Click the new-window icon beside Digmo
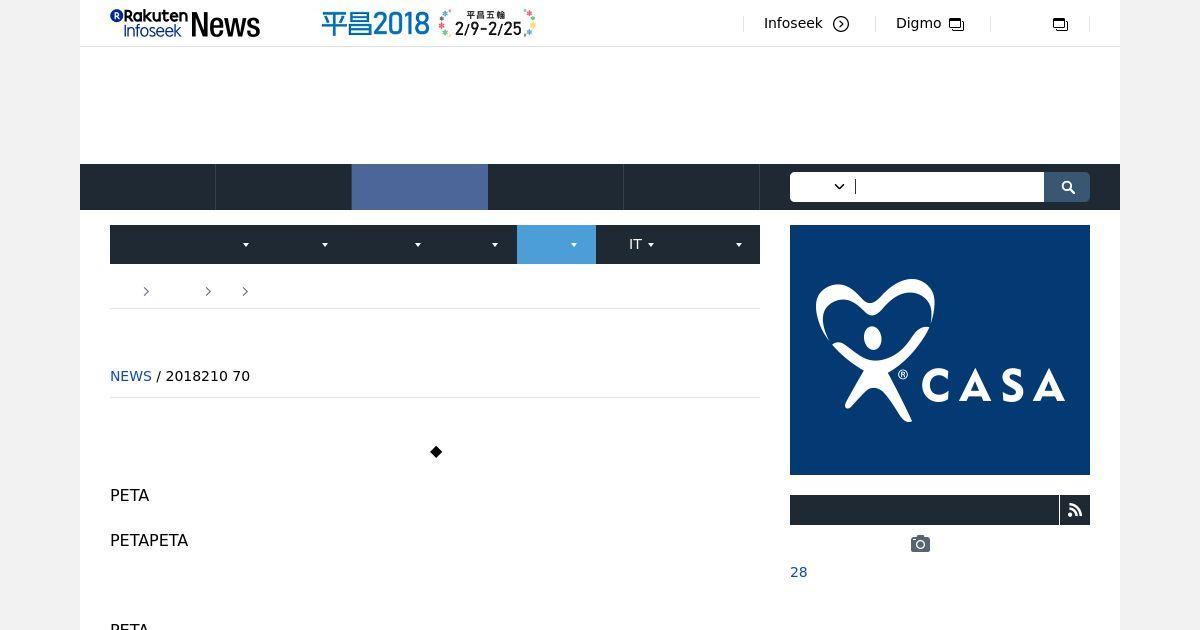 pos(957,24)
